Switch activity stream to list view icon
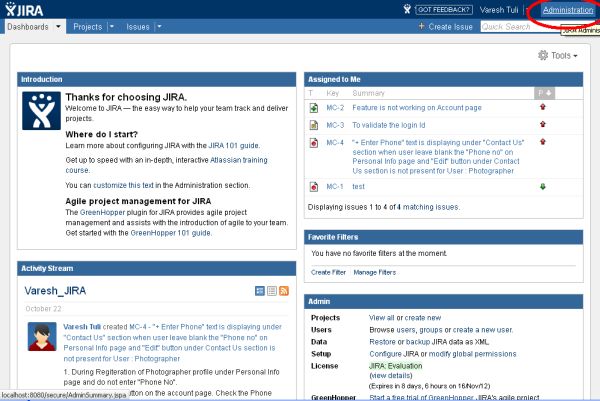Viewport: 600px width, 401px height. click(x=272, y=291)
